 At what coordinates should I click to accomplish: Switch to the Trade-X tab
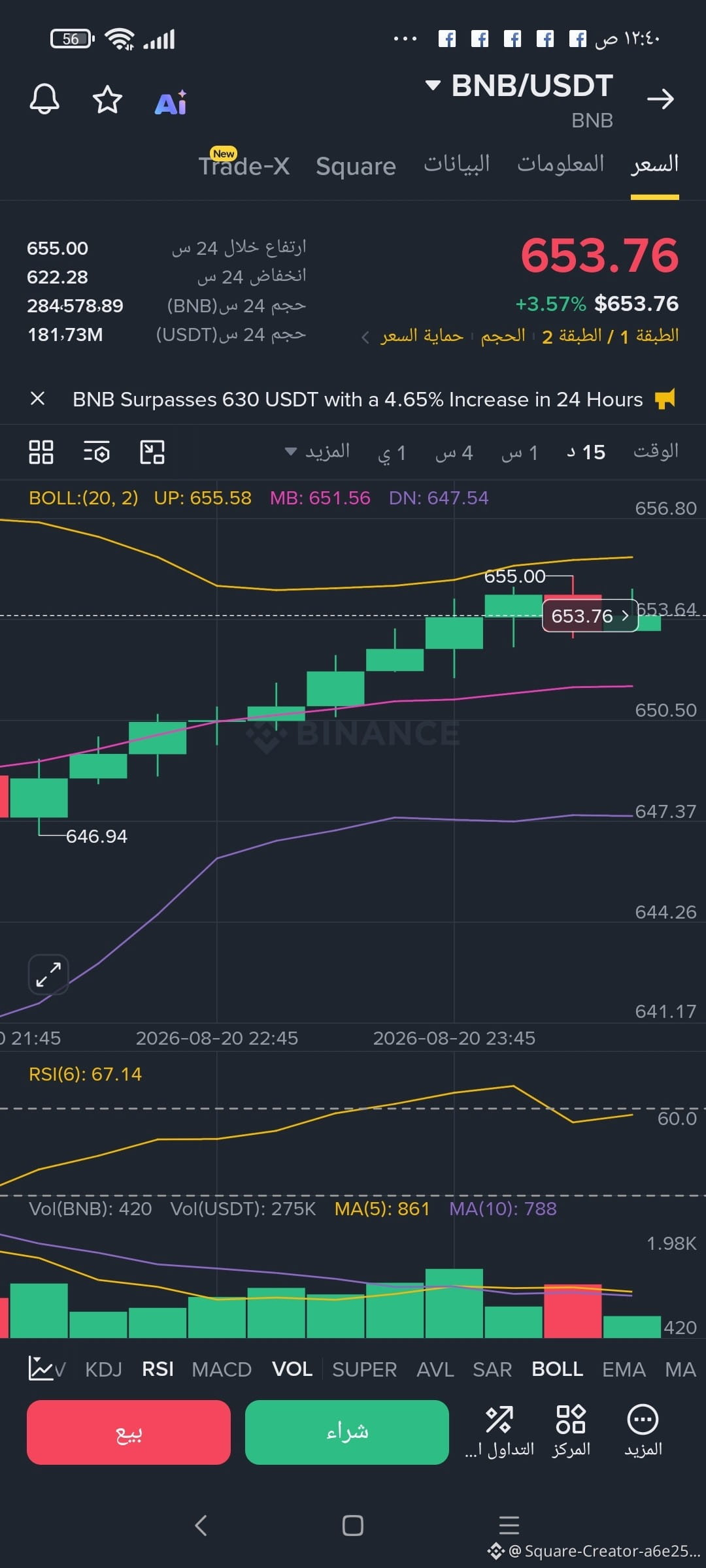tap(244, 165)
